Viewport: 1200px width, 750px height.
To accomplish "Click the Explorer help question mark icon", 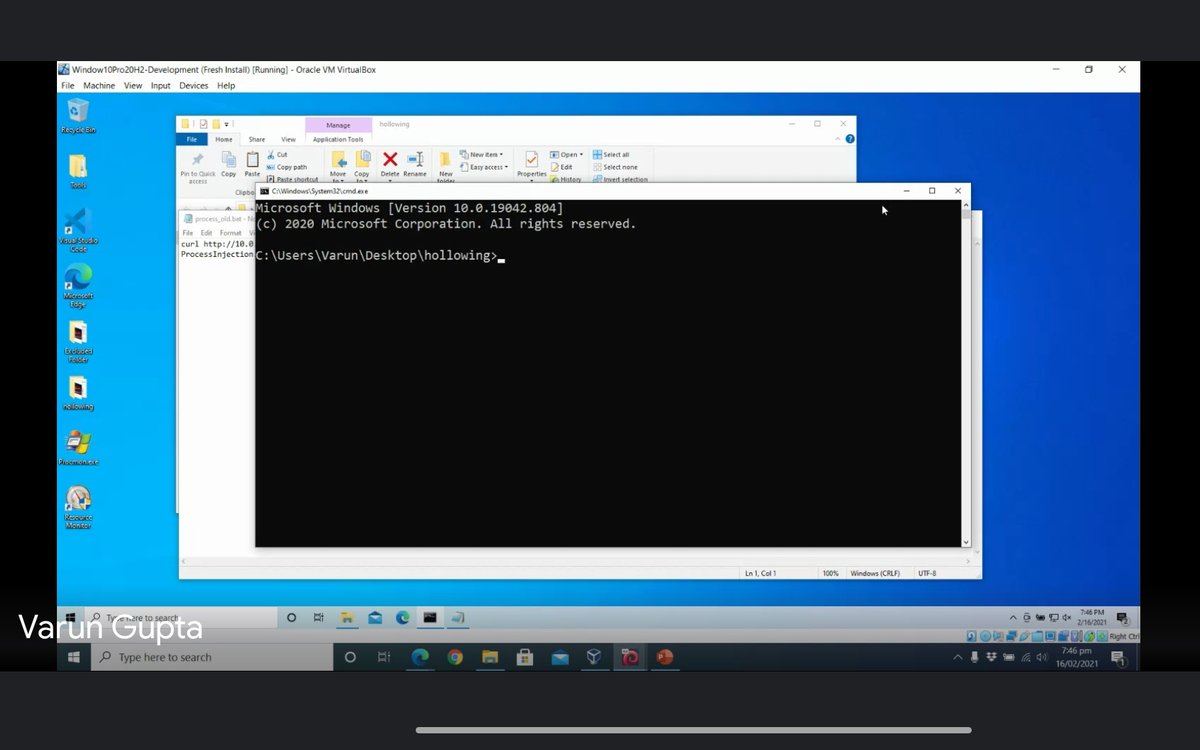I will (850, 139).
